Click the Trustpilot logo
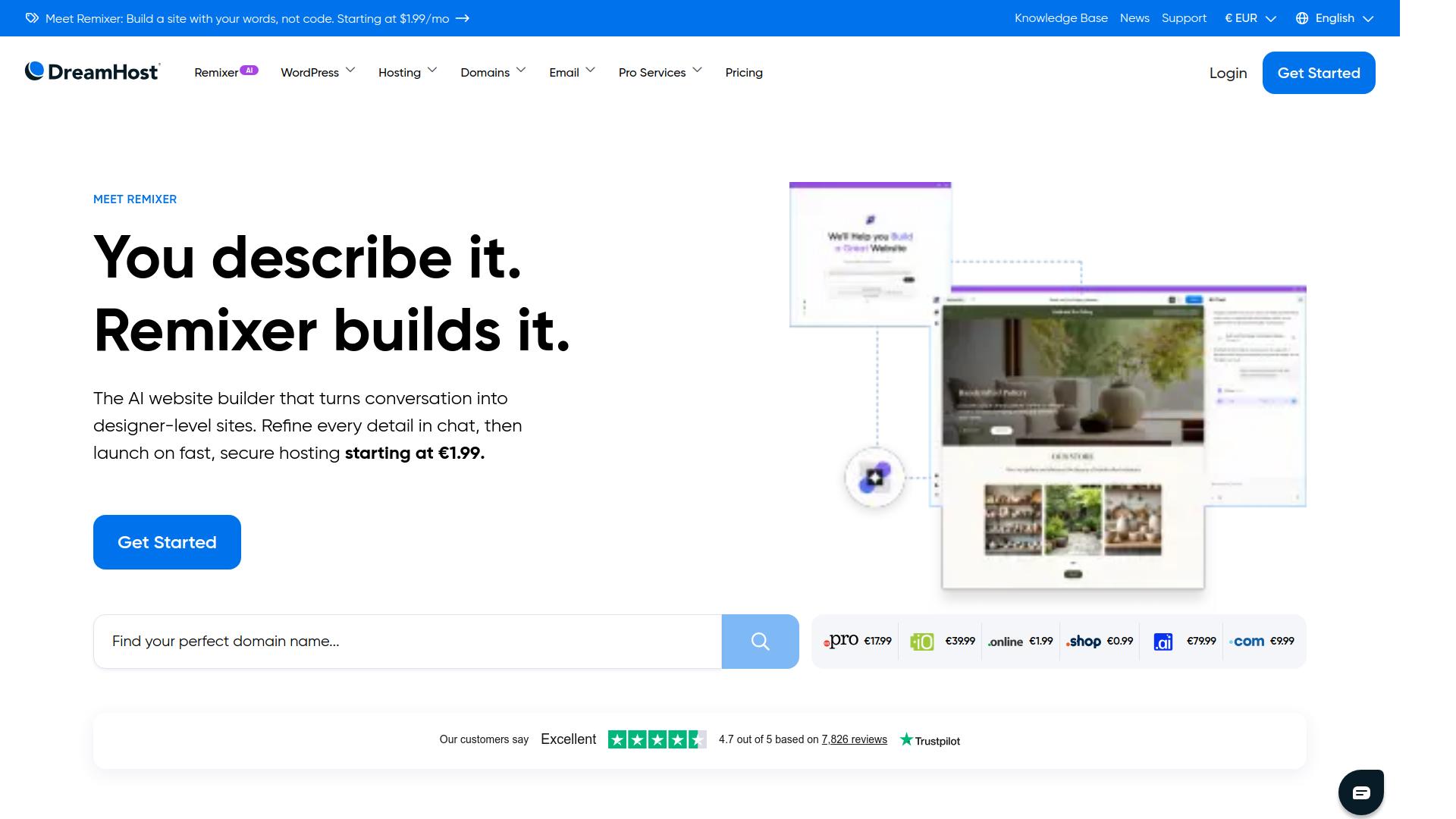 click(x=930, y=740)
